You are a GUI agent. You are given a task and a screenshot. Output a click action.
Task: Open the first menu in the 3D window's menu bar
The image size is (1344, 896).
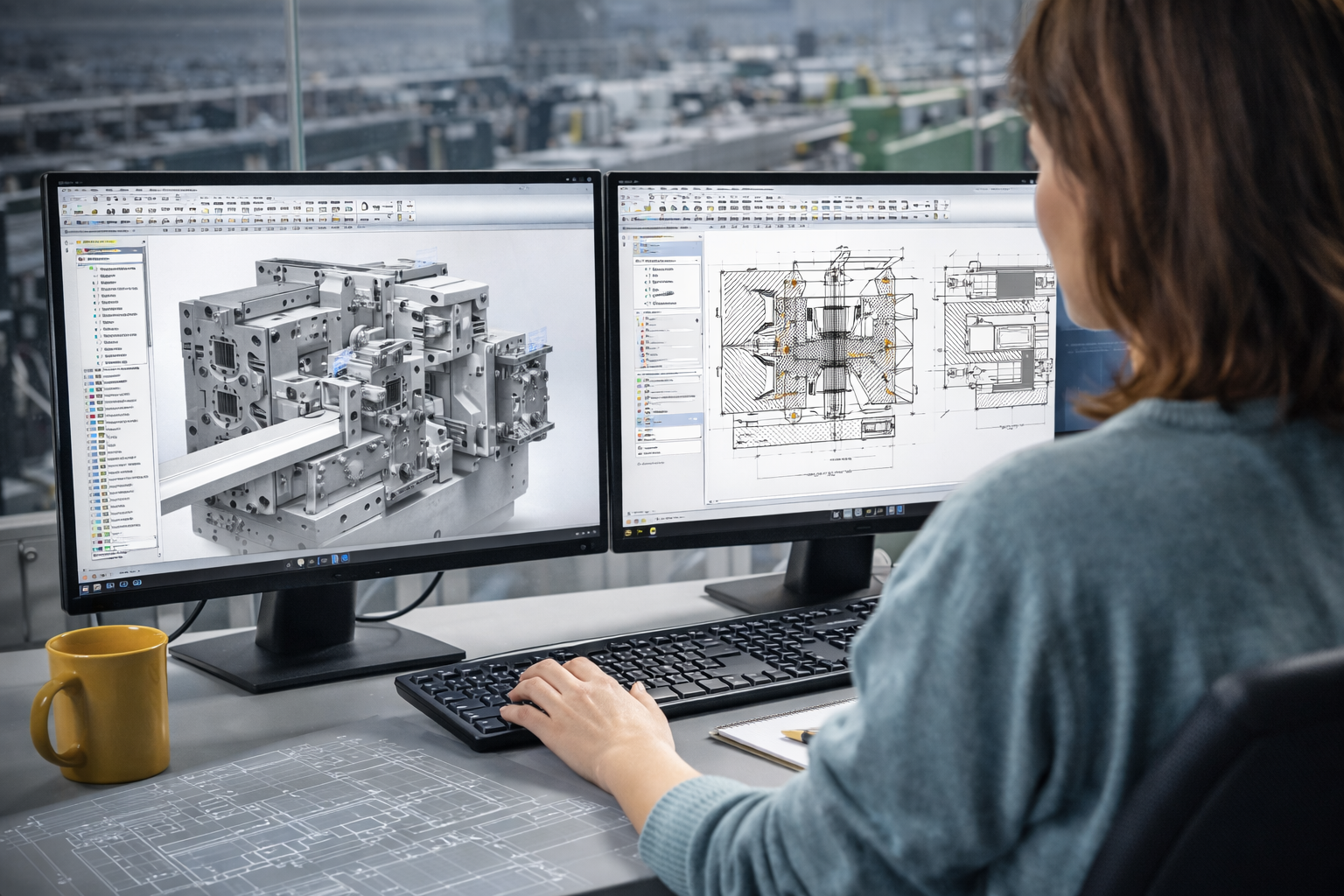(63, 190)
